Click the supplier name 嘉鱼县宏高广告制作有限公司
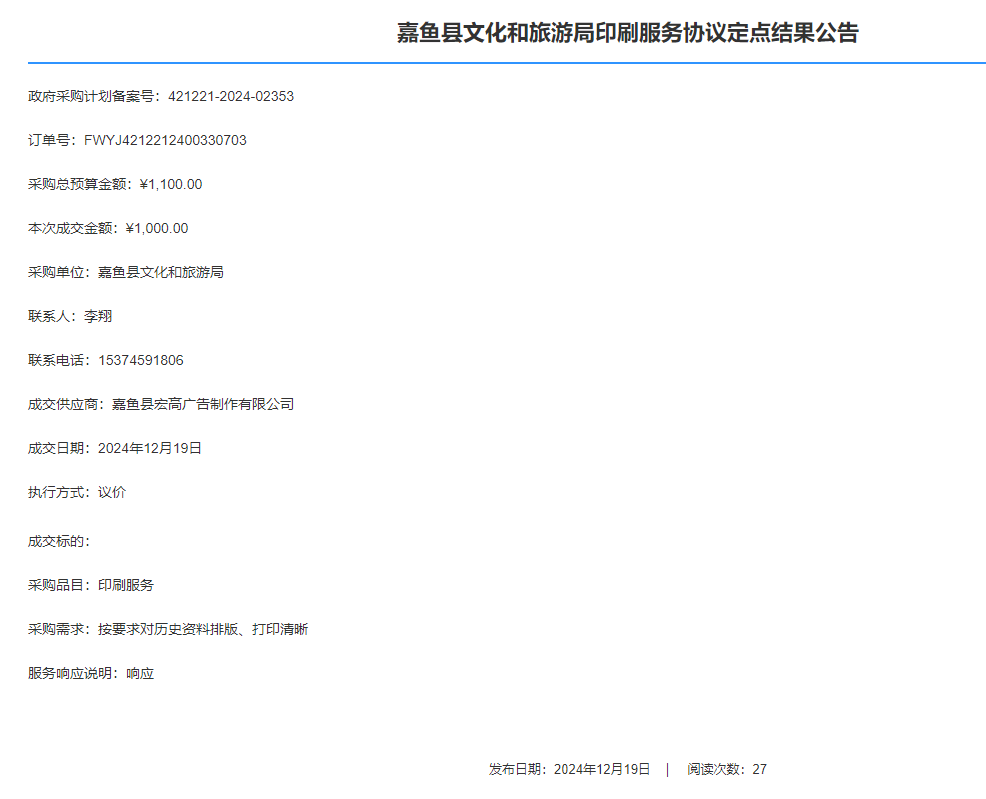Image resolution: width=986 pixels, height=799 pixels. pyautogui.click(x=203, y=404)
